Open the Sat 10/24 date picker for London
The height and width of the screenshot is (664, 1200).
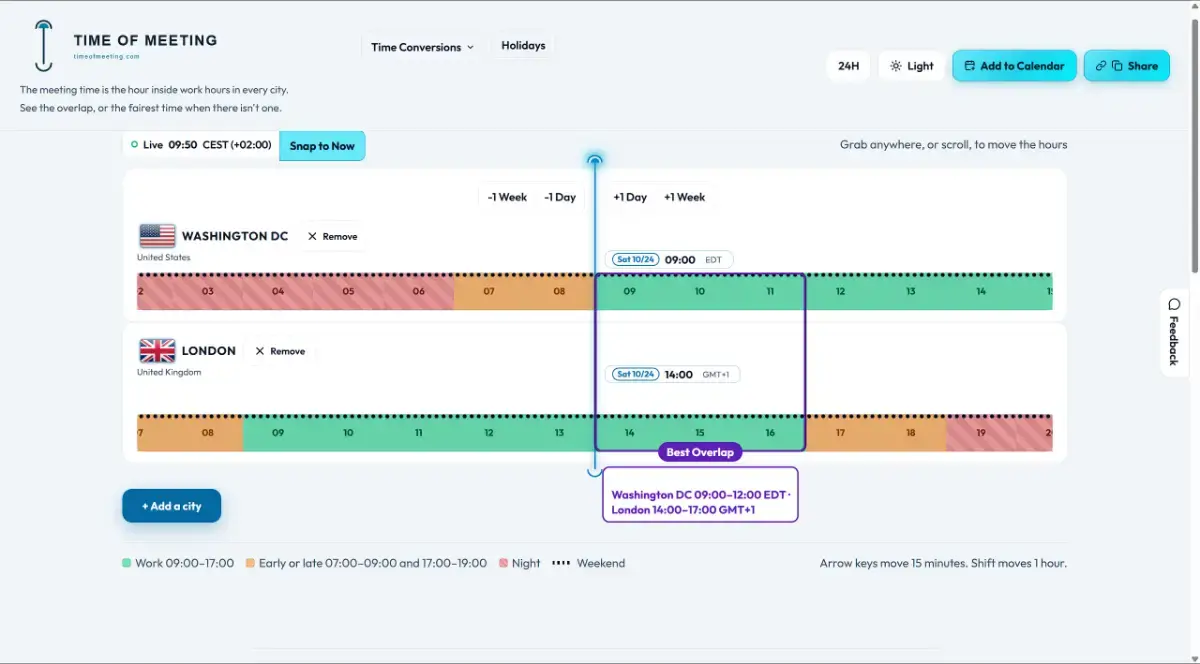635,375
